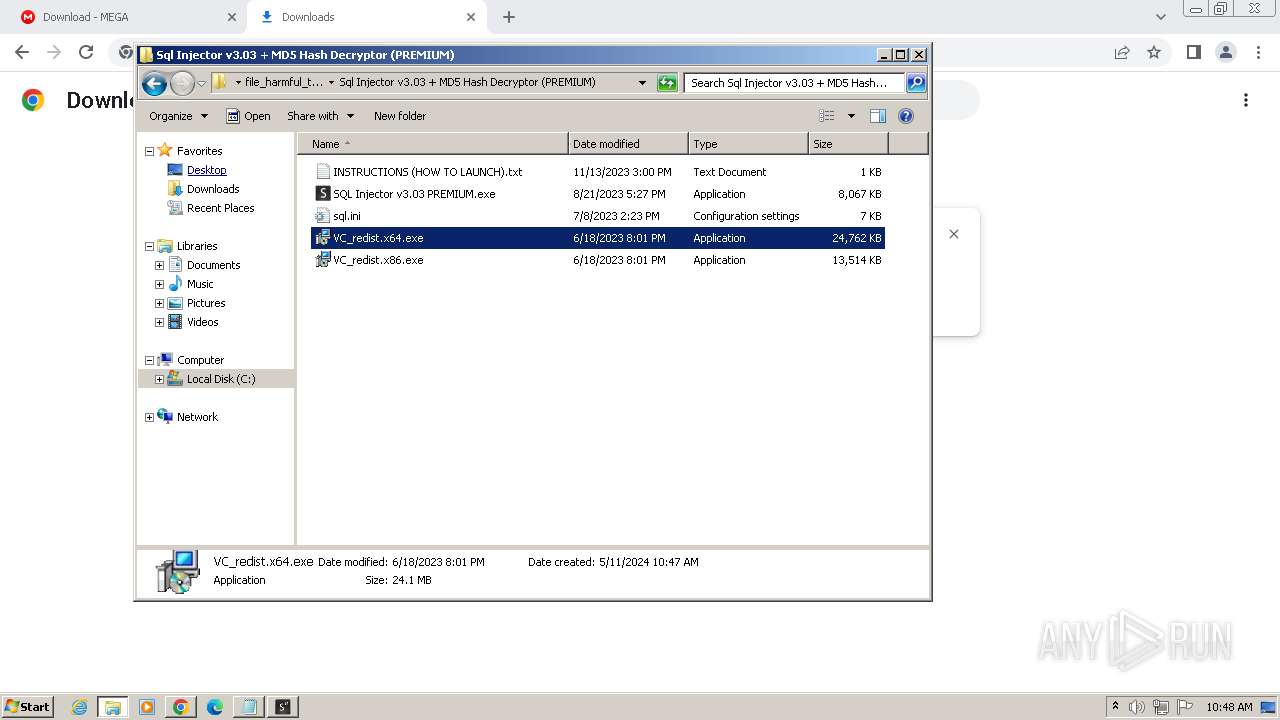The width and height of the screenshot is (1280, 720).
Task: Select Local Disk (C:)
Action: pyautogui.click(x=221, y=379)
